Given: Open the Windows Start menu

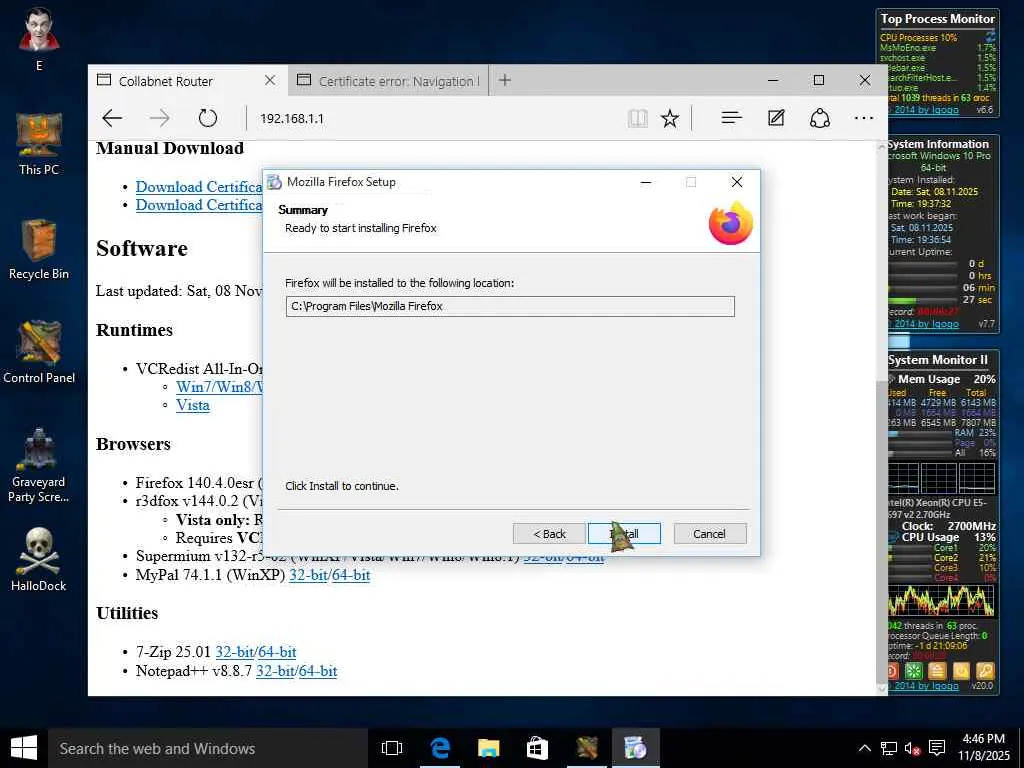Looking at the screenshot, I should (x=24, y=748).
